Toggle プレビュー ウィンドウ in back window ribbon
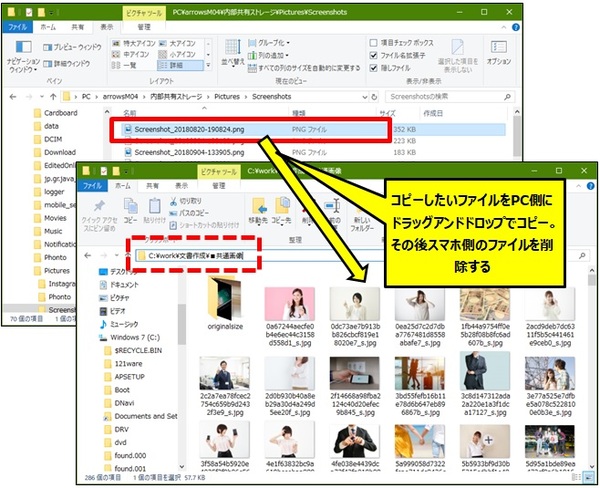Screen dimensions: 600x488 tap(72, 47)
